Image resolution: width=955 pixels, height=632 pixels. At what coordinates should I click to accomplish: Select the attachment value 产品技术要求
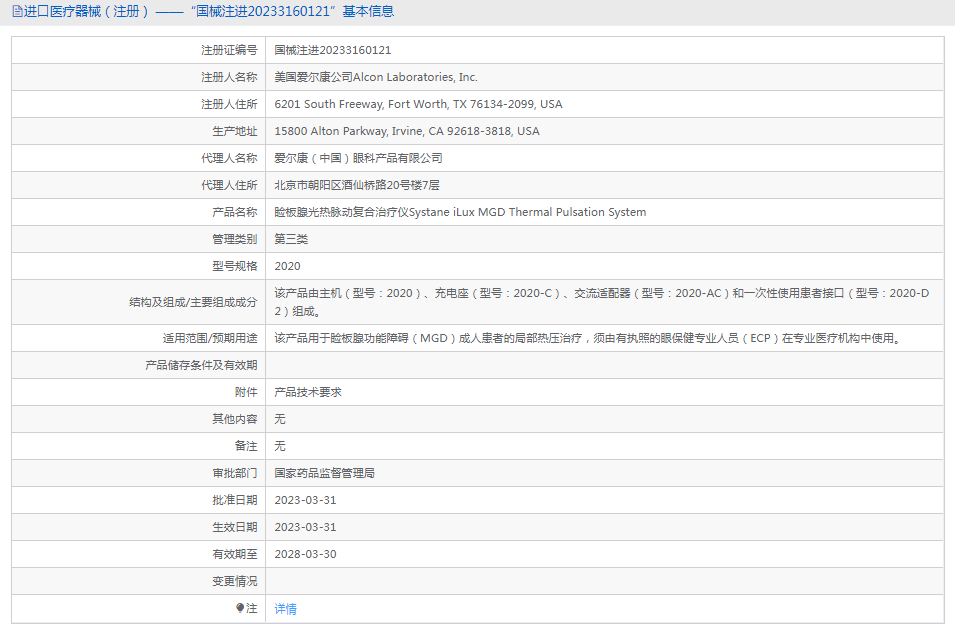coord(308,392)
